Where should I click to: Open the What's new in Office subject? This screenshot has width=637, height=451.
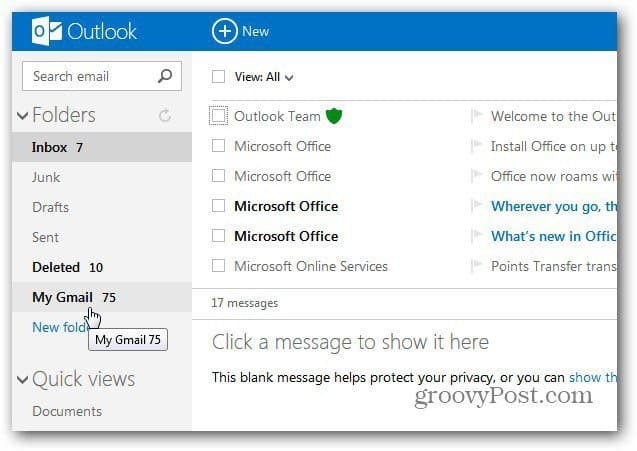point(553,236)
